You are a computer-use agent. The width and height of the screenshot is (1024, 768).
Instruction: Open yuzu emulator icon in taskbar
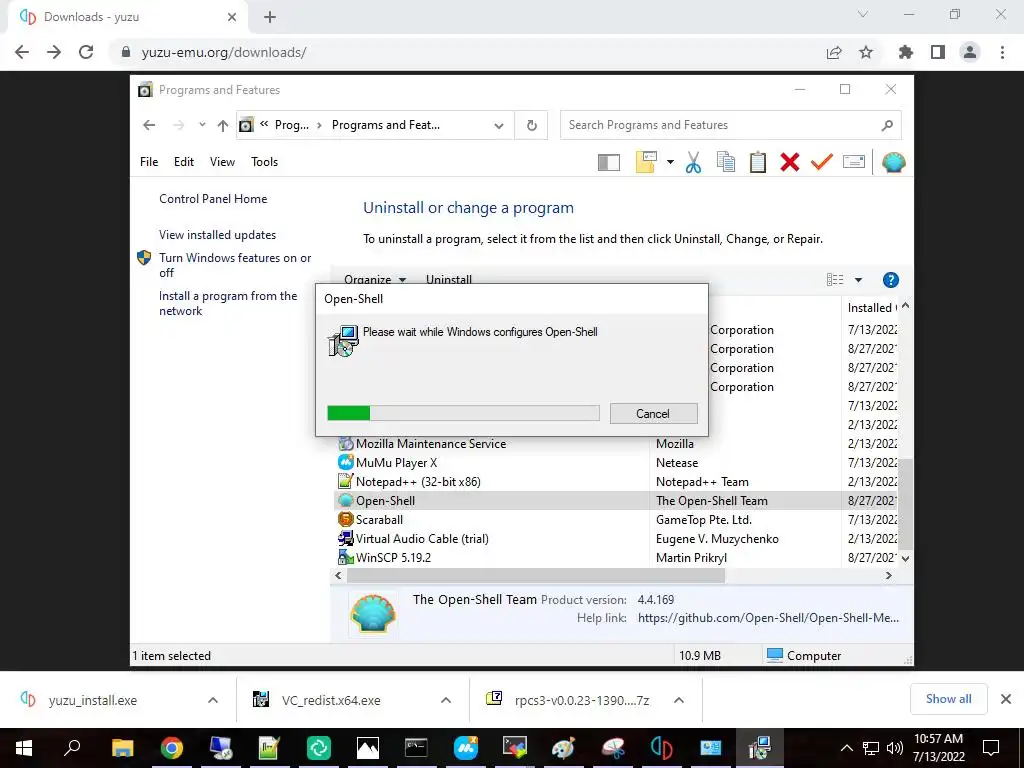point(662,748)
